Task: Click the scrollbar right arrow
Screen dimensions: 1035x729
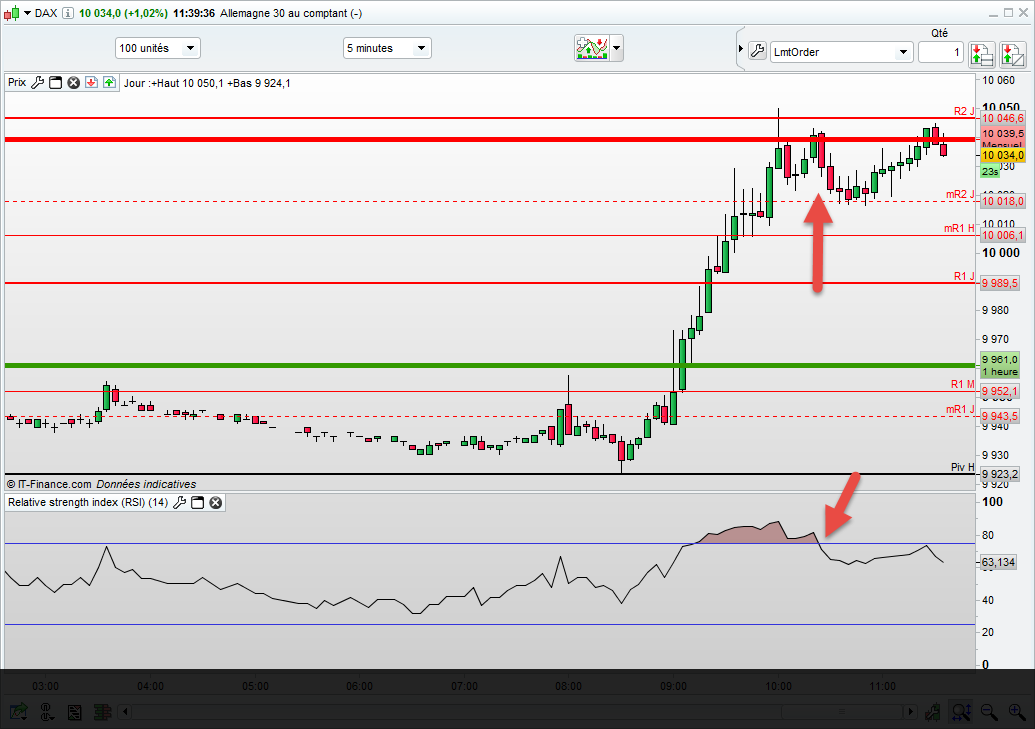Action: (911, 712)
